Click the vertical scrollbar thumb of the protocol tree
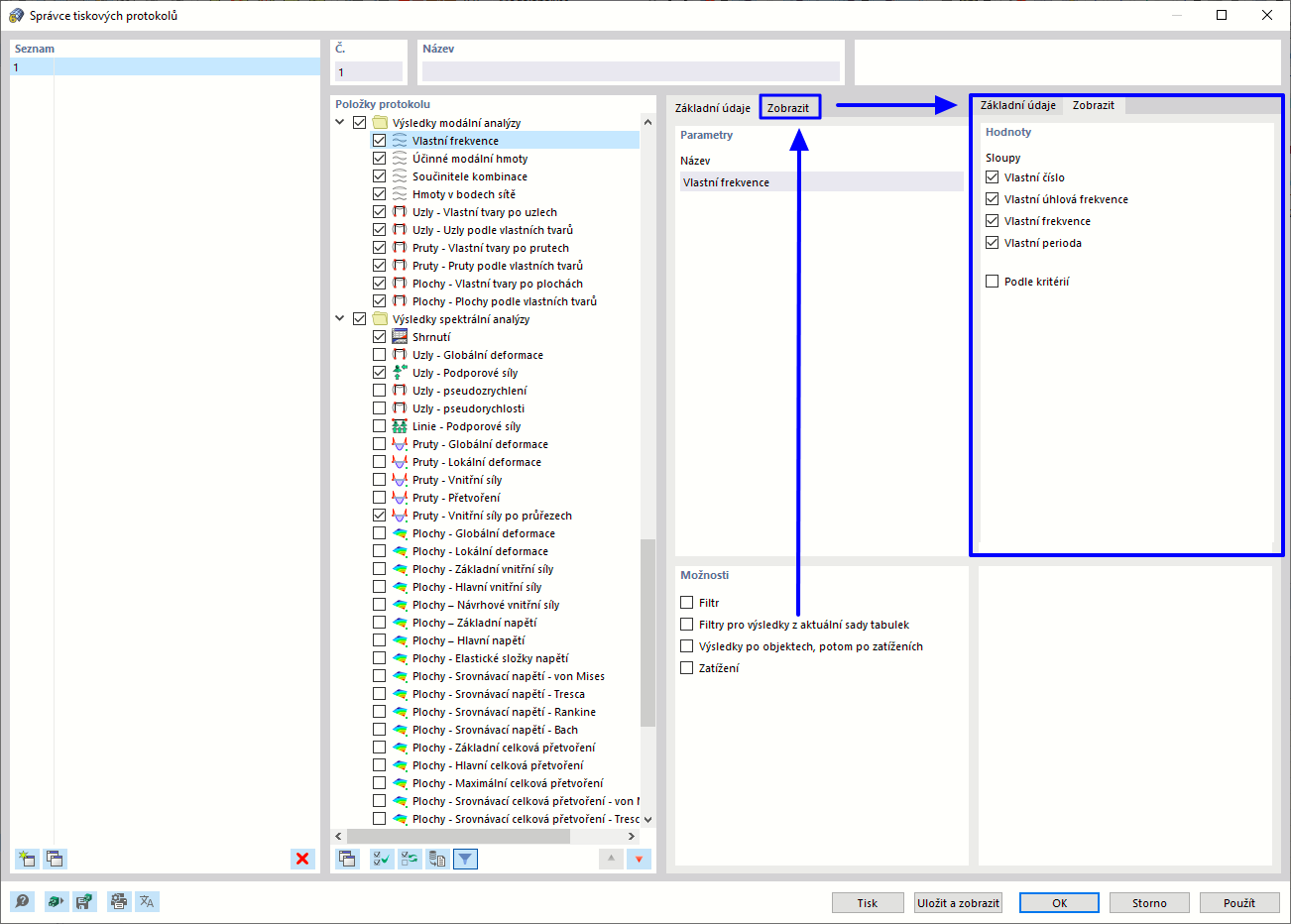This screenshot has width=1291, height=924. point(648,634)
